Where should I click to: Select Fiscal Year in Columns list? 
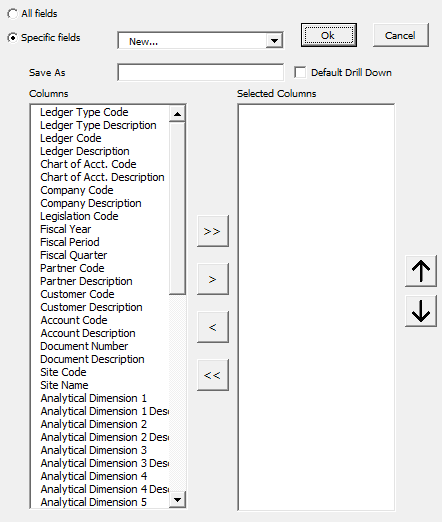[x=99, y=229]
